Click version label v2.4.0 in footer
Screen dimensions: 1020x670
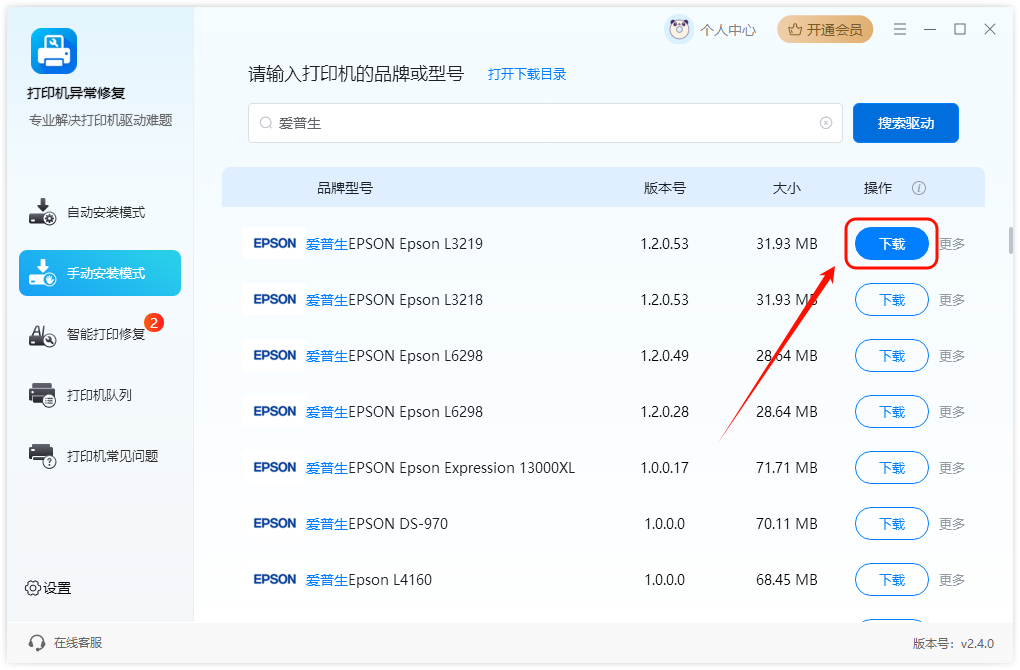tap(953, 643)
